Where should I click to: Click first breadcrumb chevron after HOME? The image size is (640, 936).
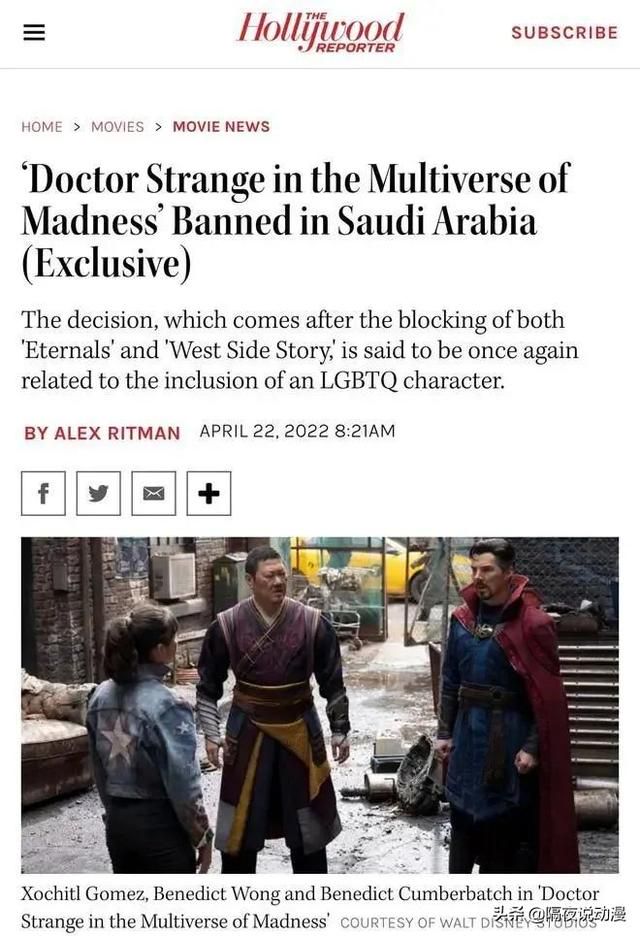click(x=77, y=127)
